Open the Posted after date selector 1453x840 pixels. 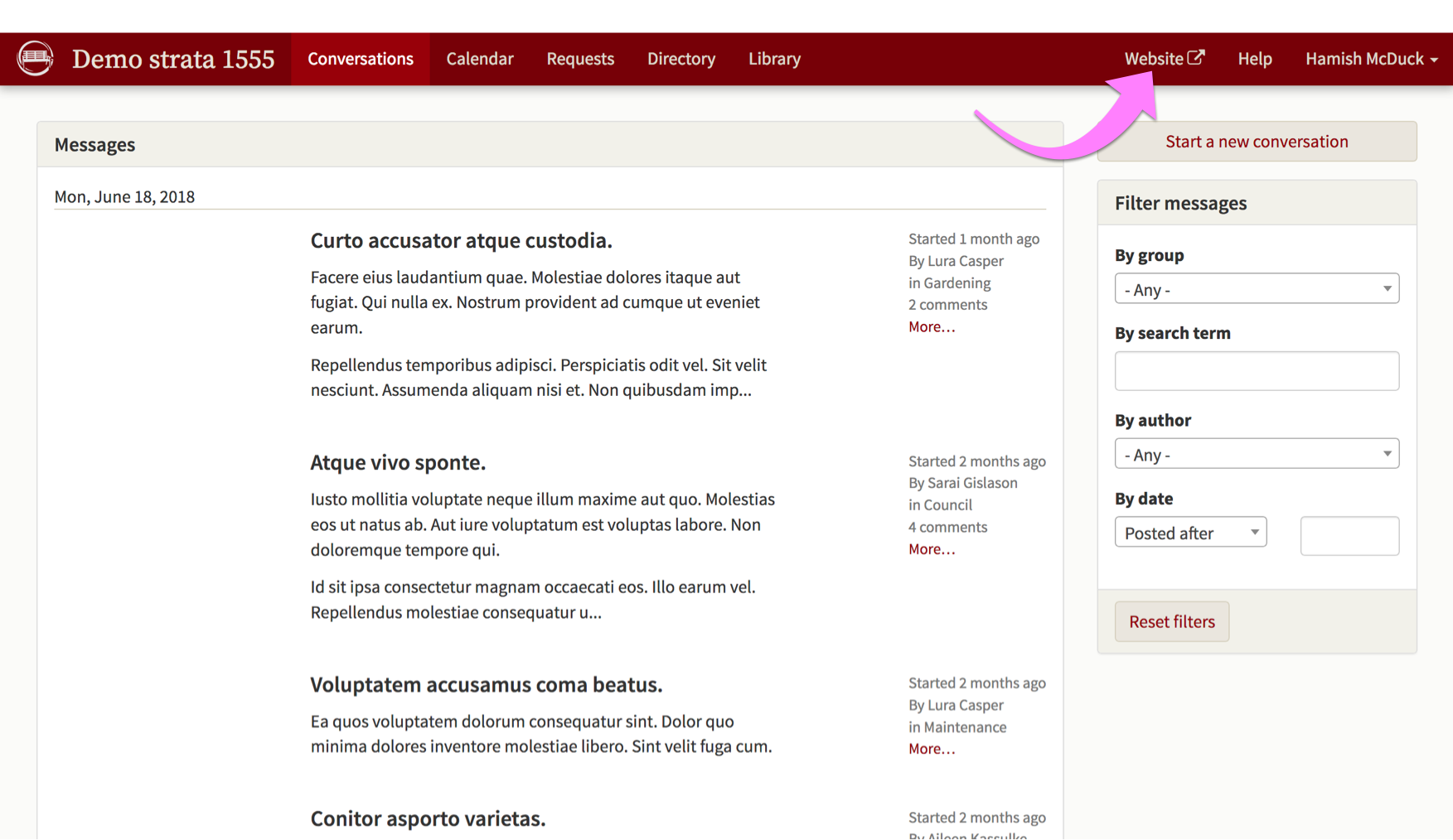point(1189,533)
